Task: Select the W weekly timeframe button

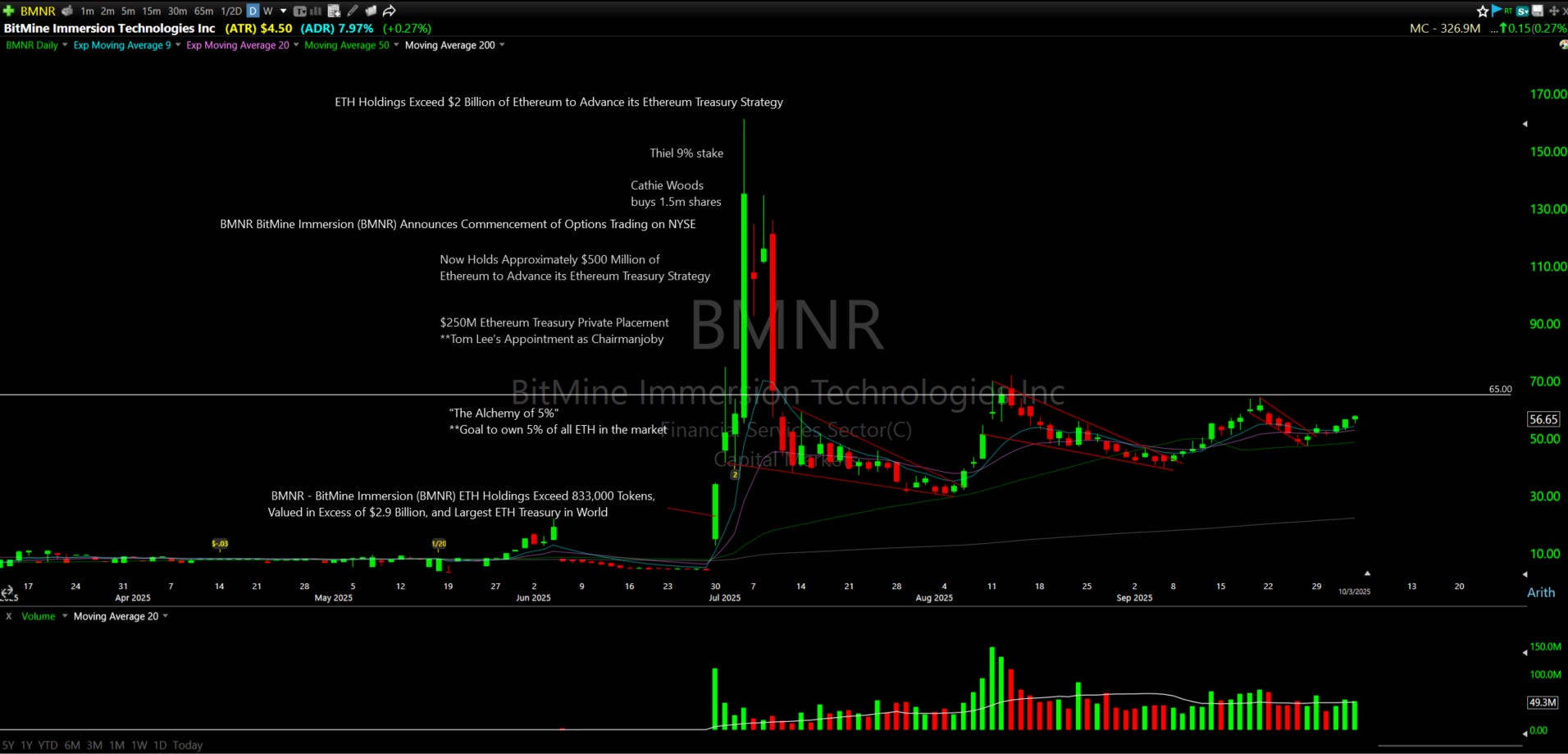Action: 267,11
